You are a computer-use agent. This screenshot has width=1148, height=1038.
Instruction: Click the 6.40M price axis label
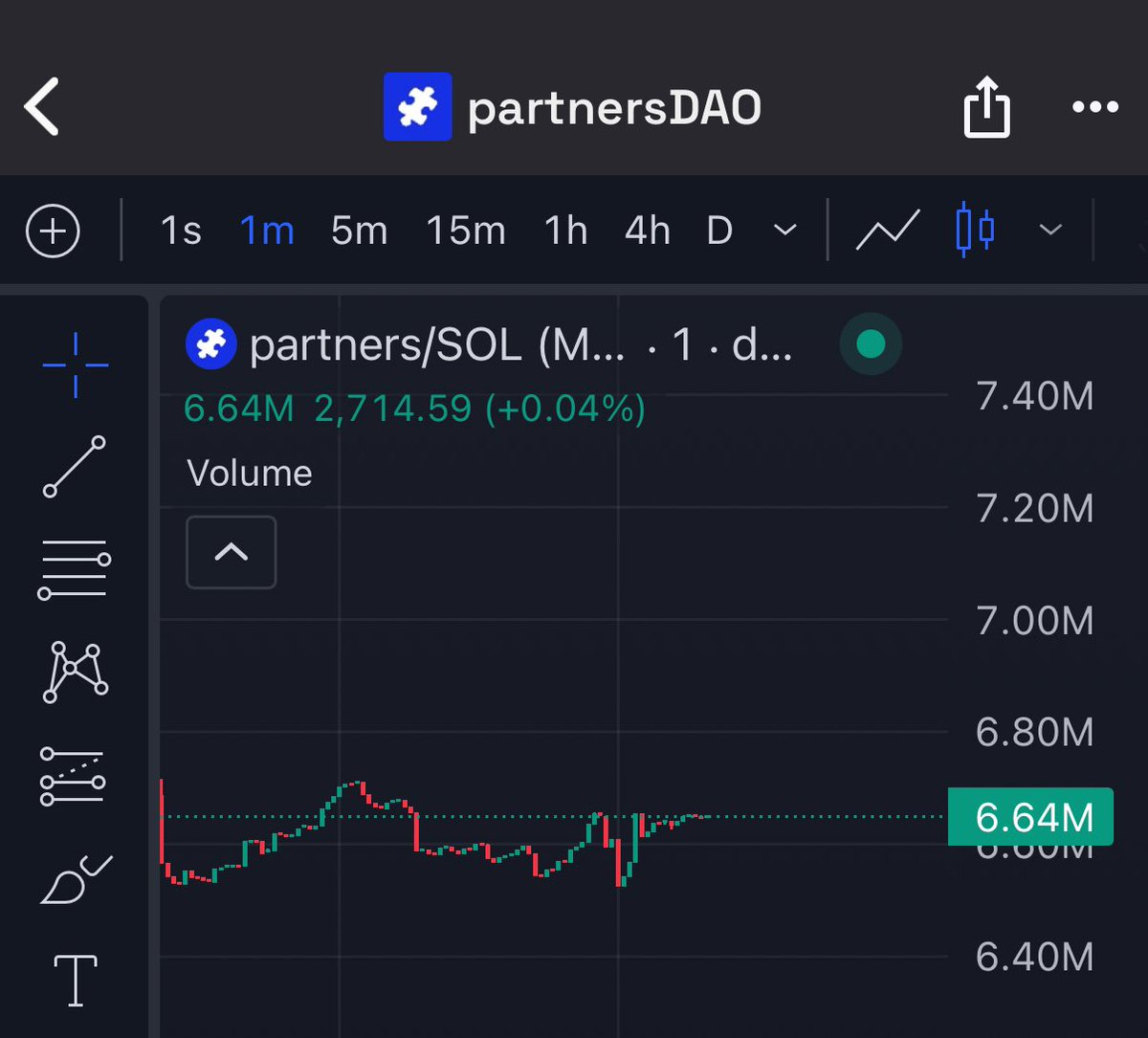click(x=1035, y=957)
